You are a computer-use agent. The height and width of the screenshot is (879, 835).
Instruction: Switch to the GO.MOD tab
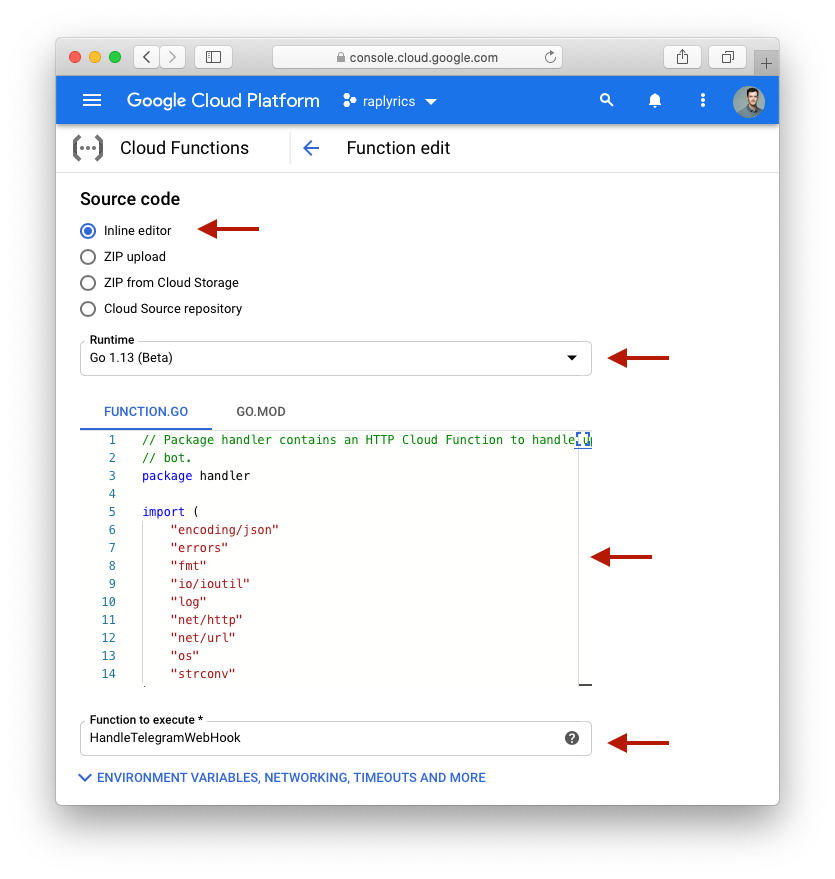[261, 411]
